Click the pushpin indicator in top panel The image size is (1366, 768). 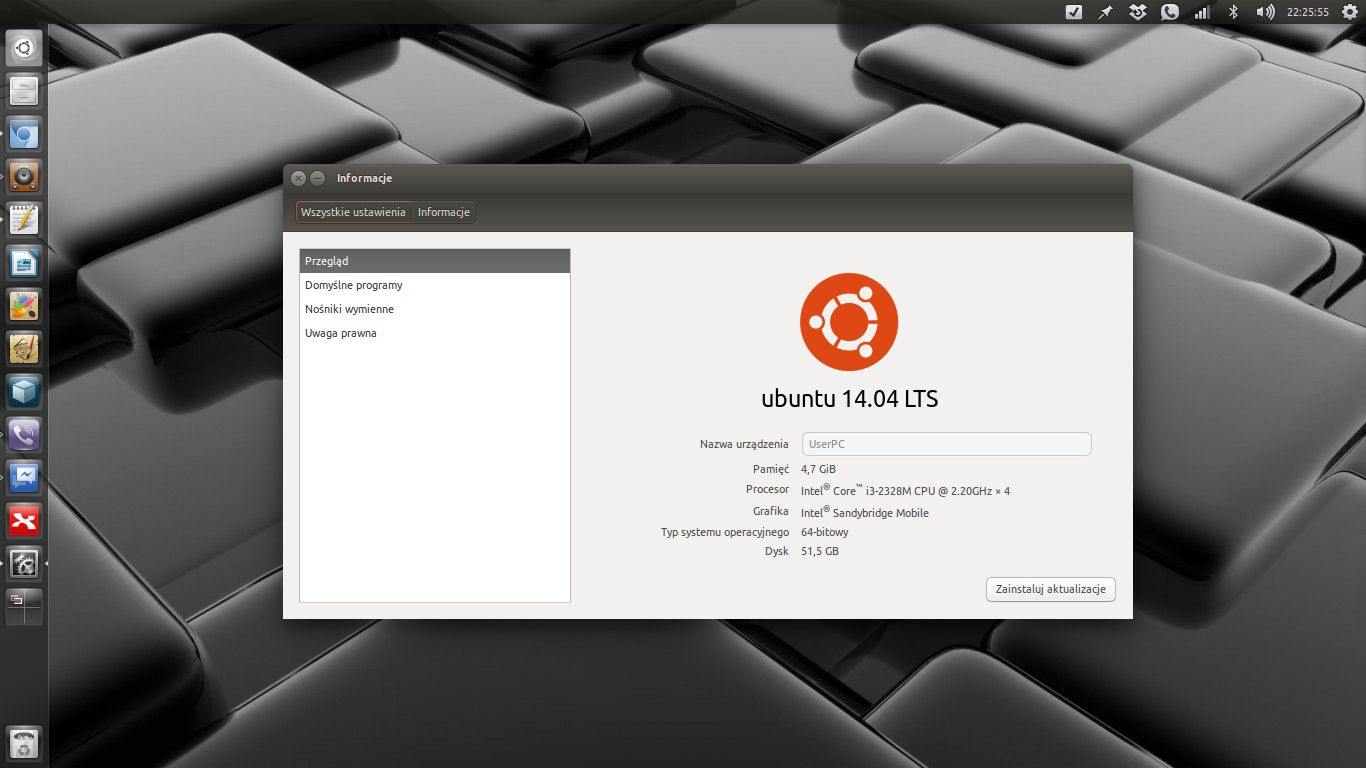(1105, 12)
